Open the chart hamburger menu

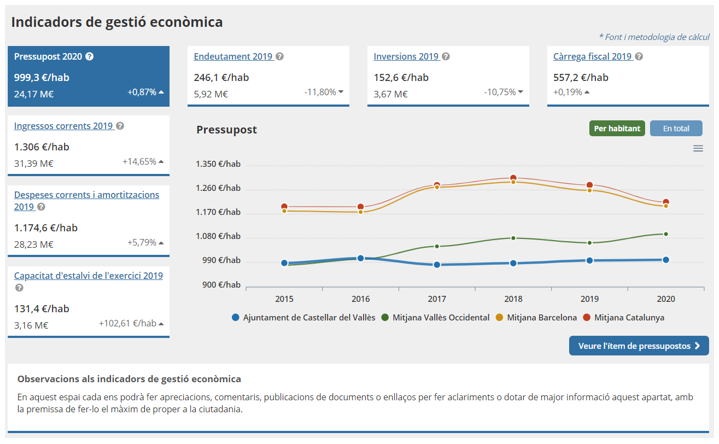(698, 149)
